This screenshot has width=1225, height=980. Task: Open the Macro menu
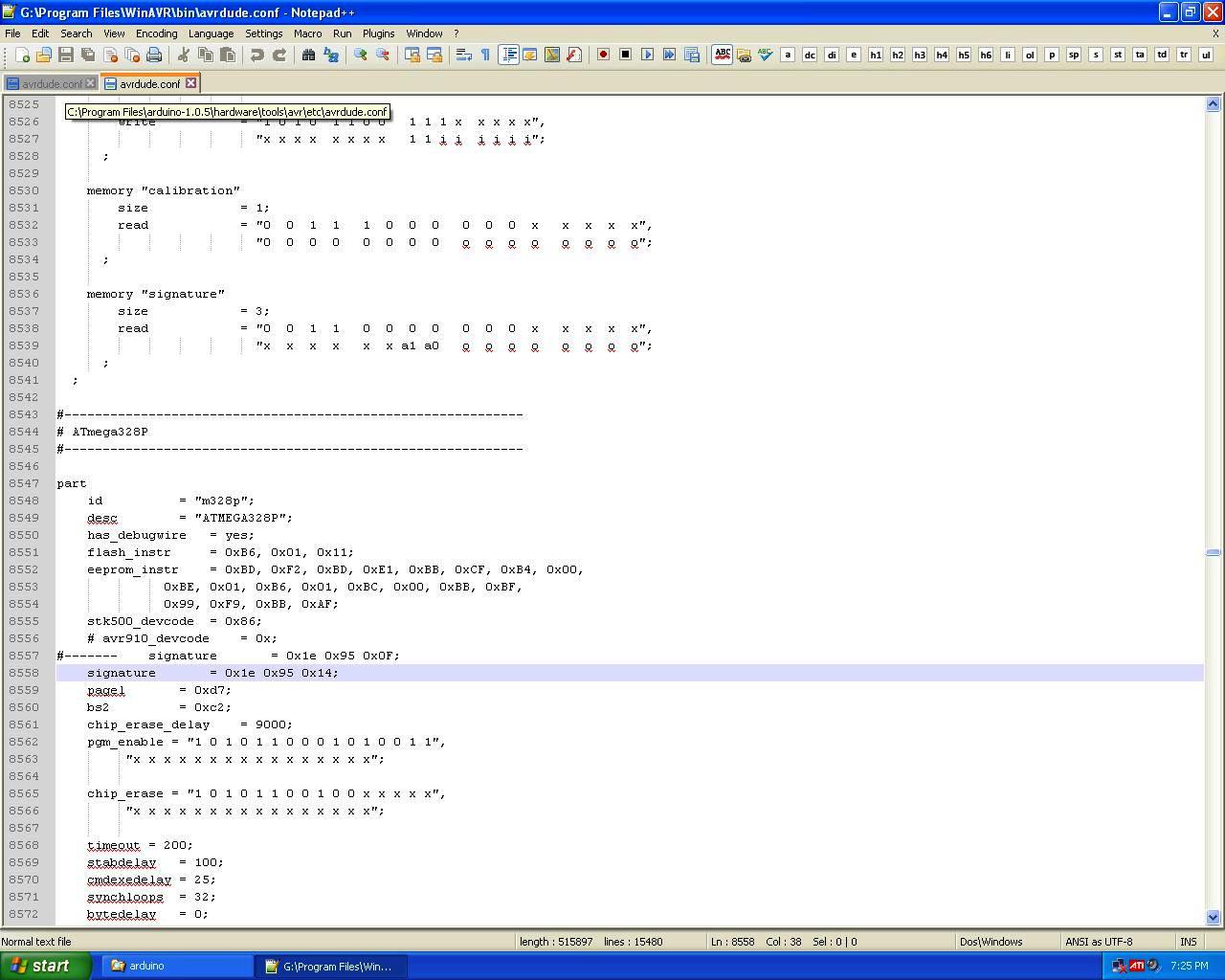307,33
